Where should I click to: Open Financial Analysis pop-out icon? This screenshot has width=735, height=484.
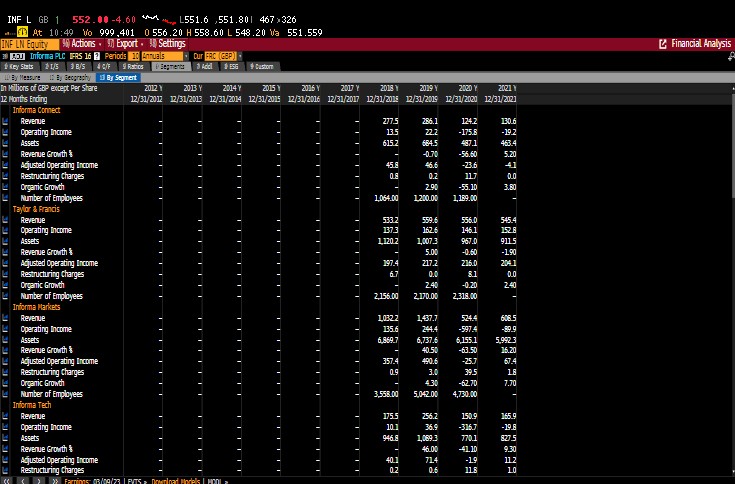(x=663, y=44)
